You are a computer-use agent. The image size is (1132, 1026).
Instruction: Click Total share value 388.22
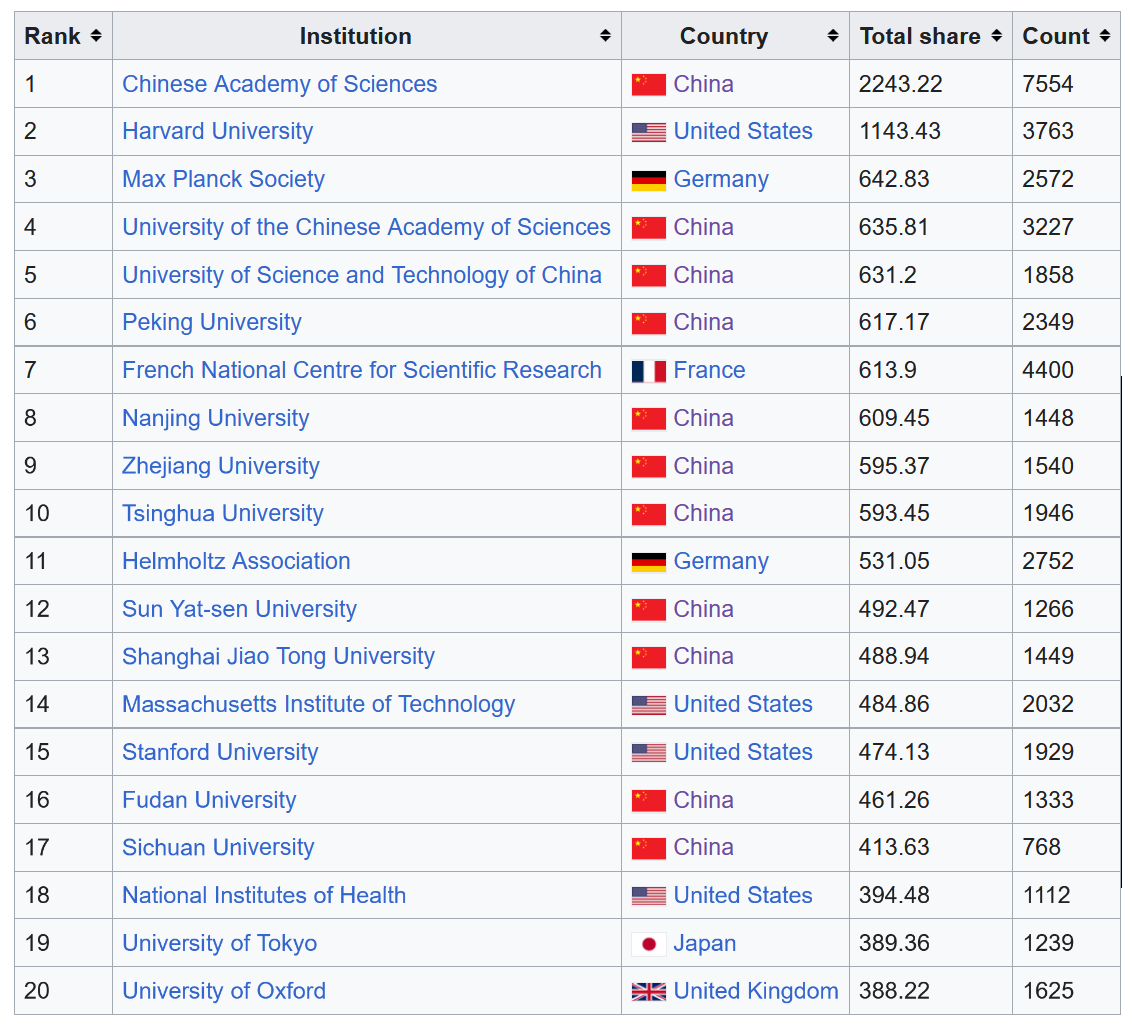coord(894,991)
